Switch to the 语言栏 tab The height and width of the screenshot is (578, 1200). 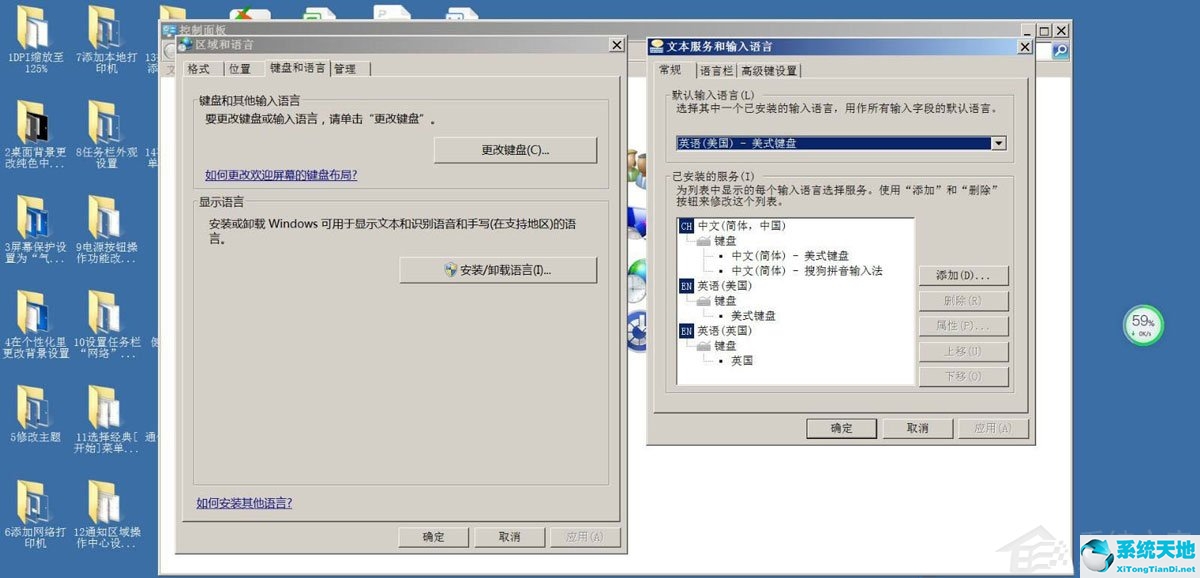(x=715, y=69)
